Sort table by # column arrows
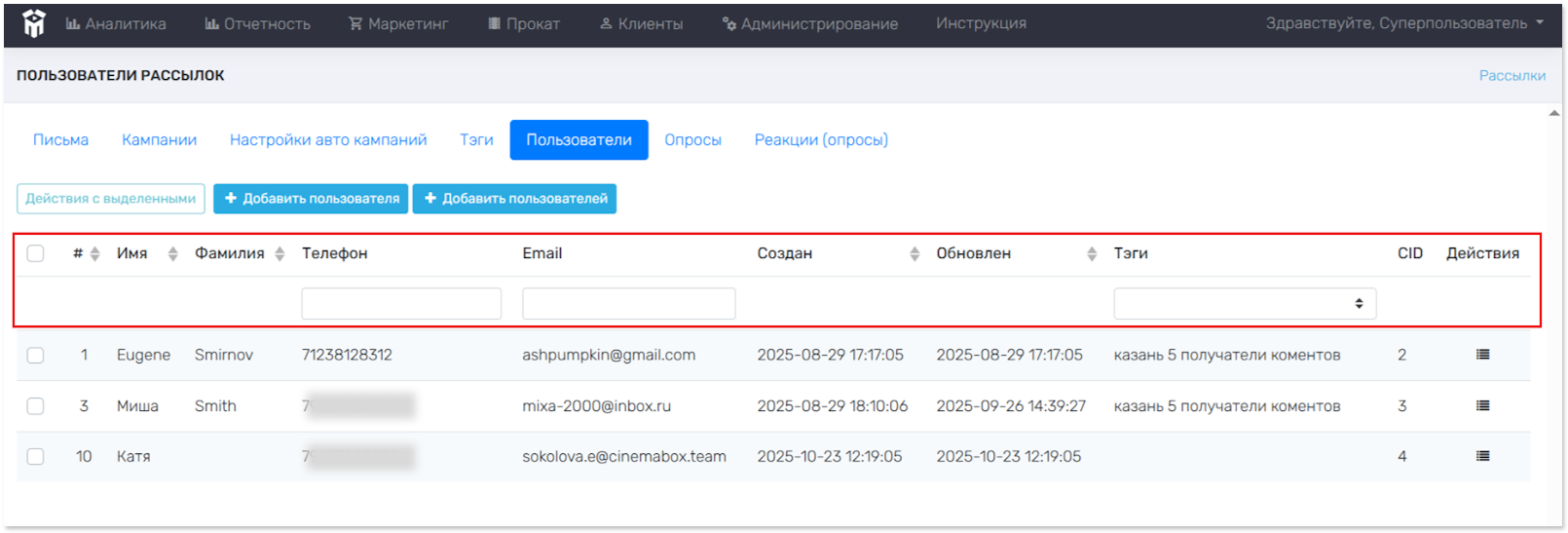 (94, 253)
